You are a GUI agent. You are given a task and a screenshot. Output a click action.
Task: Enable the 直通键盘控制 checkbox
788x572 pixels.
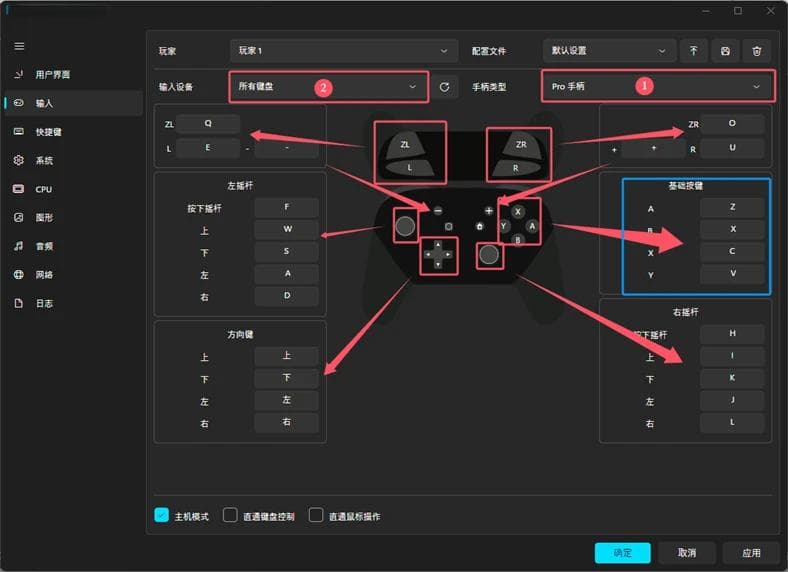tap(230, 515)
